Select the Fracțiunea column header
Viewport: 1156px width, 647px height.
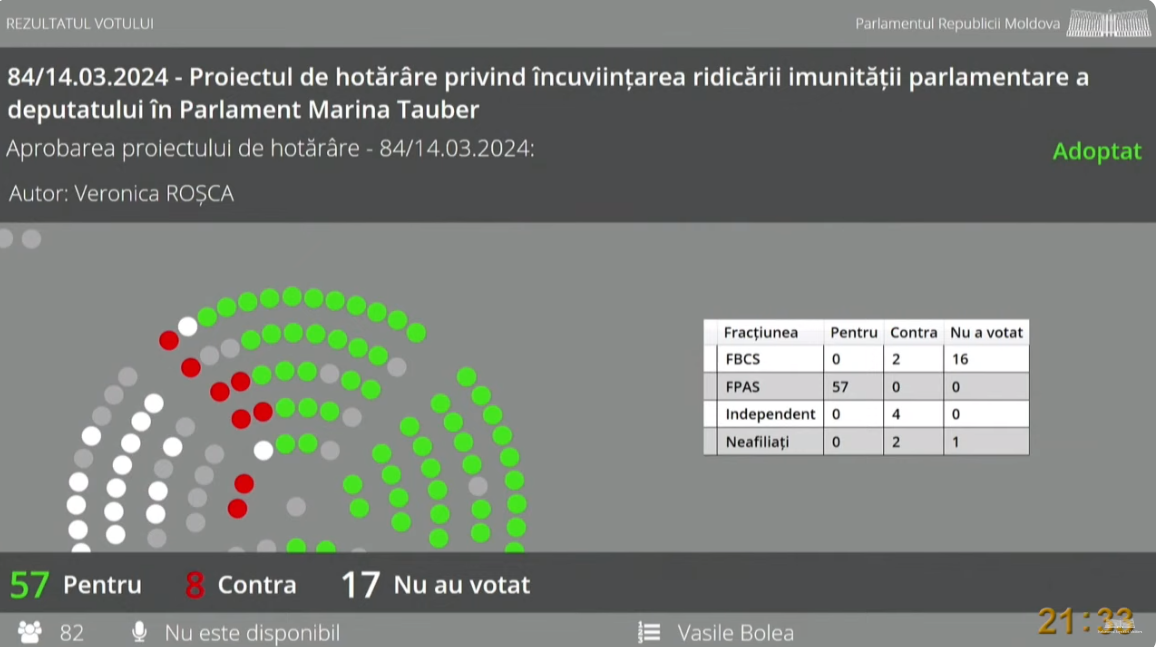(x=761, y=332)
